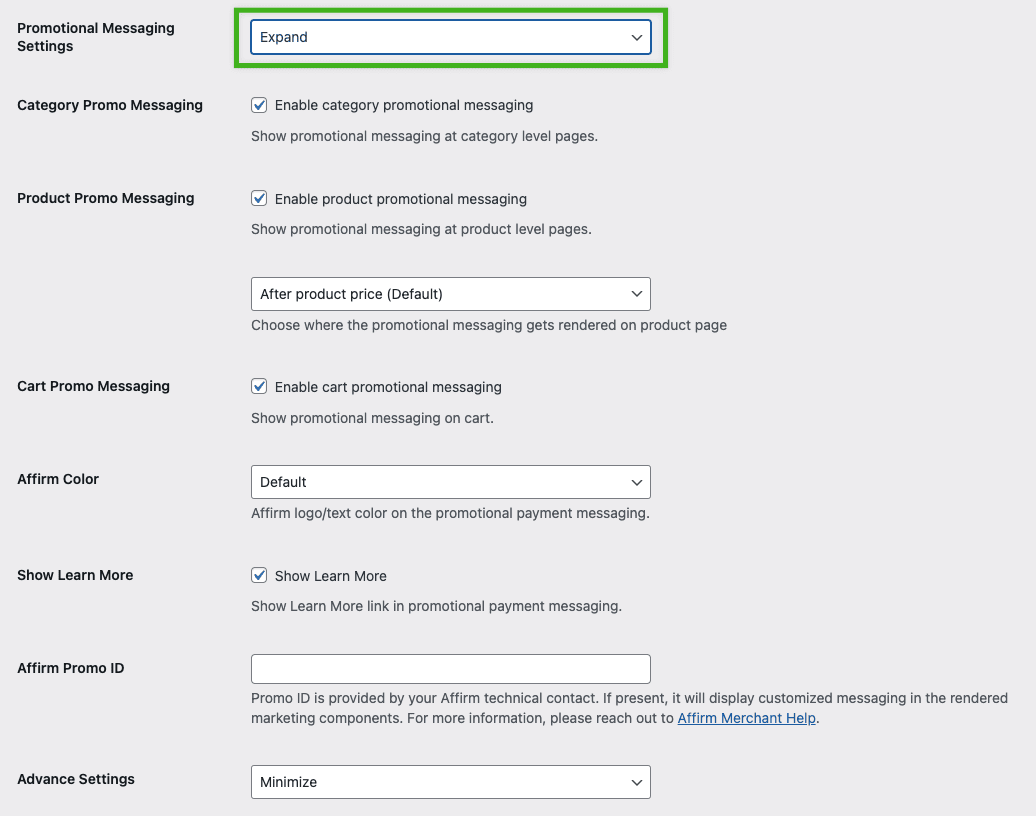Open the After product price placement dropdown
The height and width of the screenshot is (816, 1036).
point(450,293)
